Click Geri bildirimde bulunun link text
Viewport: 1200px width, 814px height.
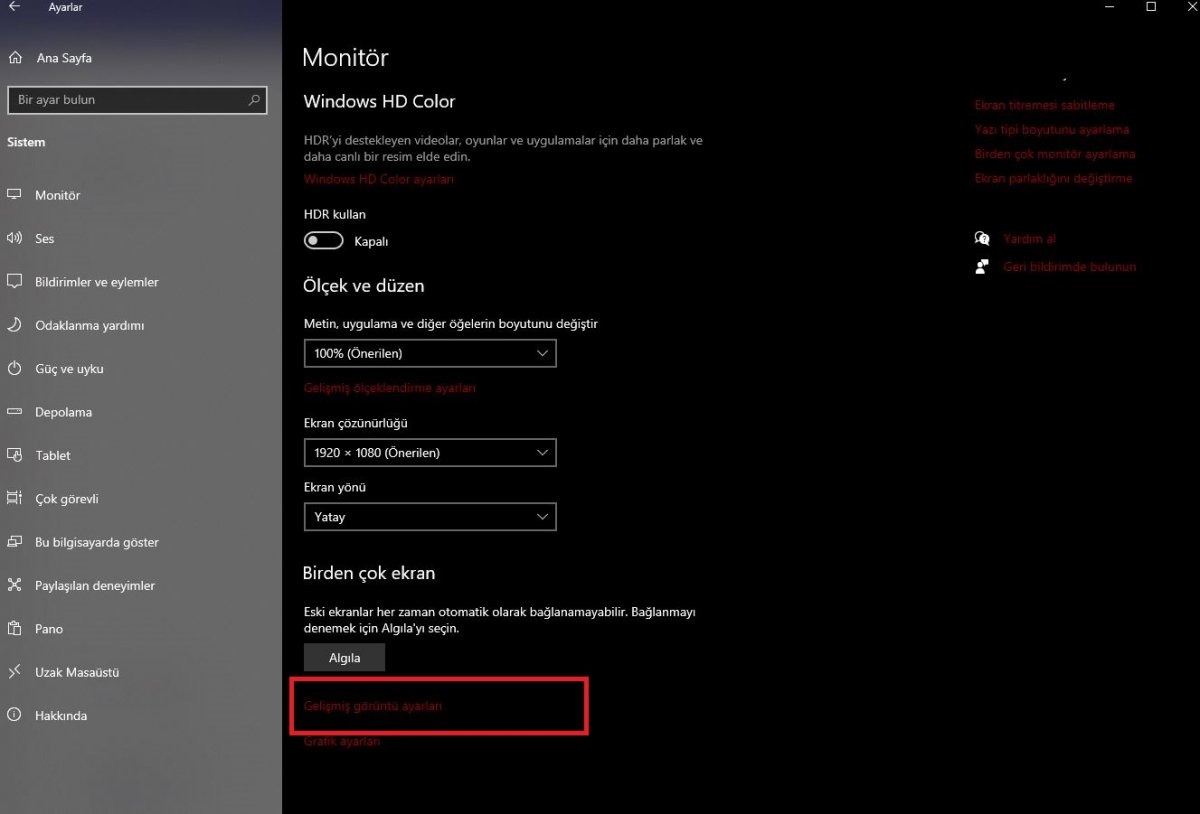tap(1070, 267)
